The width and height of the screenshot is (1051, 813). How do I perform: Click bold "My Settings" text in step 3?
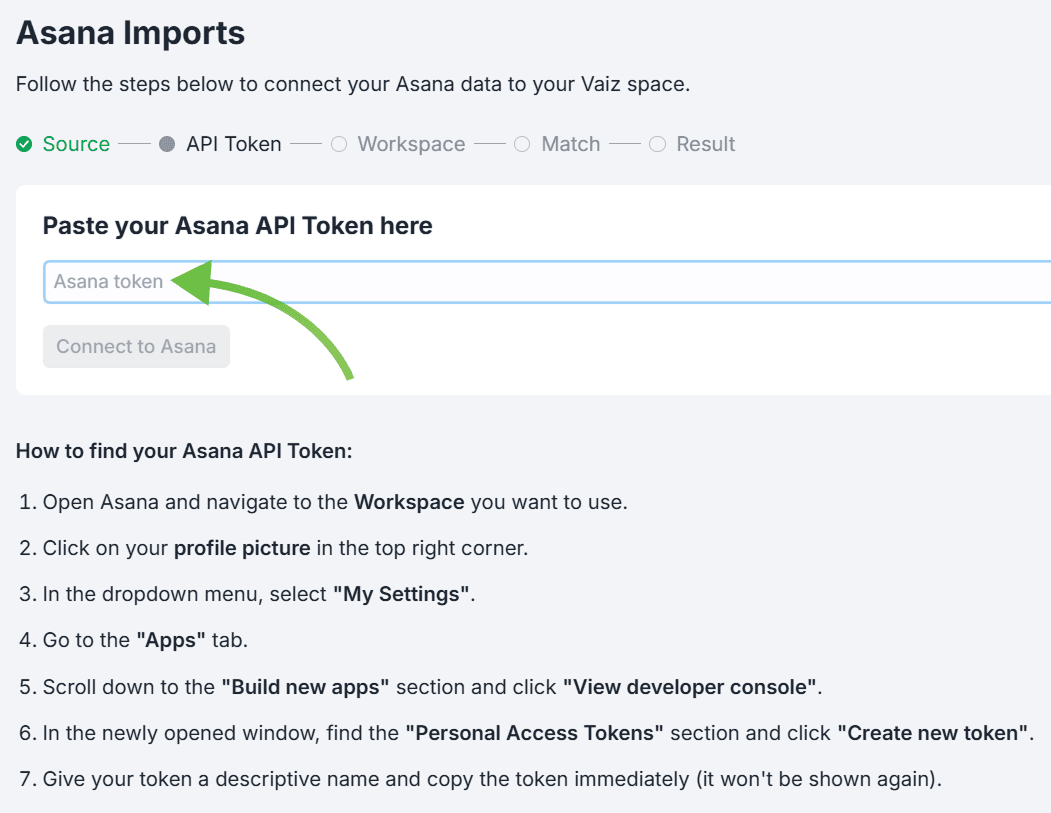402,595
